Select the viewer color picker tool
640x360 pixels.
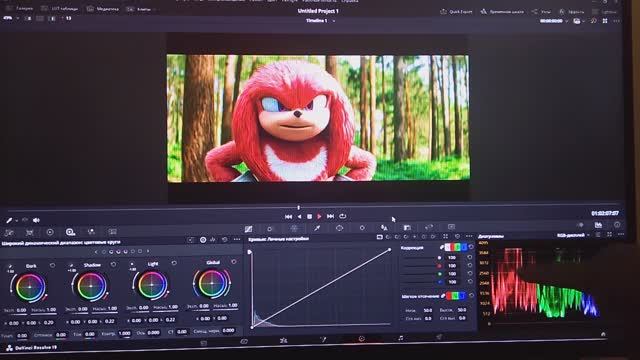[x=9, y=220]
